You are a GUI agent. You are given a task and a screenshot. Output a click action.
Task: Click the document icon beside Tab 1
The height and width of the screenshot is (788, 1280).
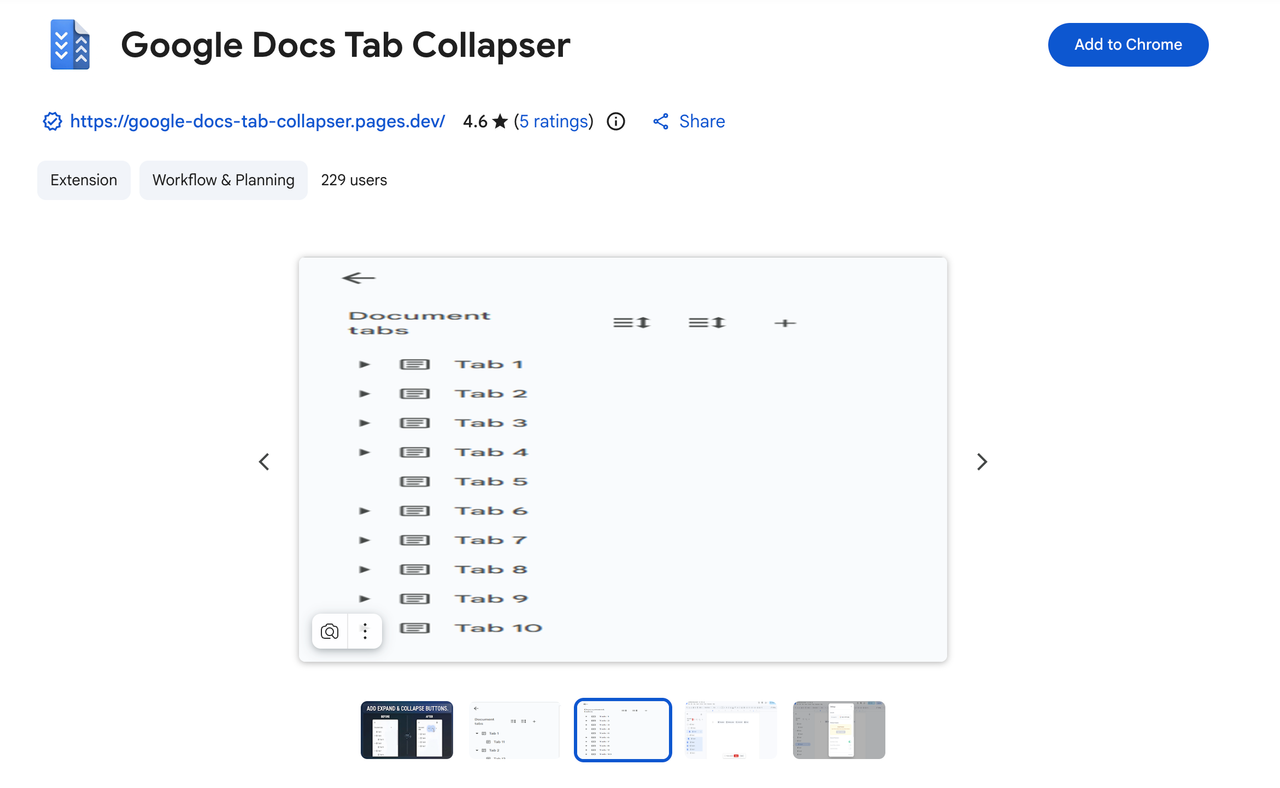click(x=415, y=365)
